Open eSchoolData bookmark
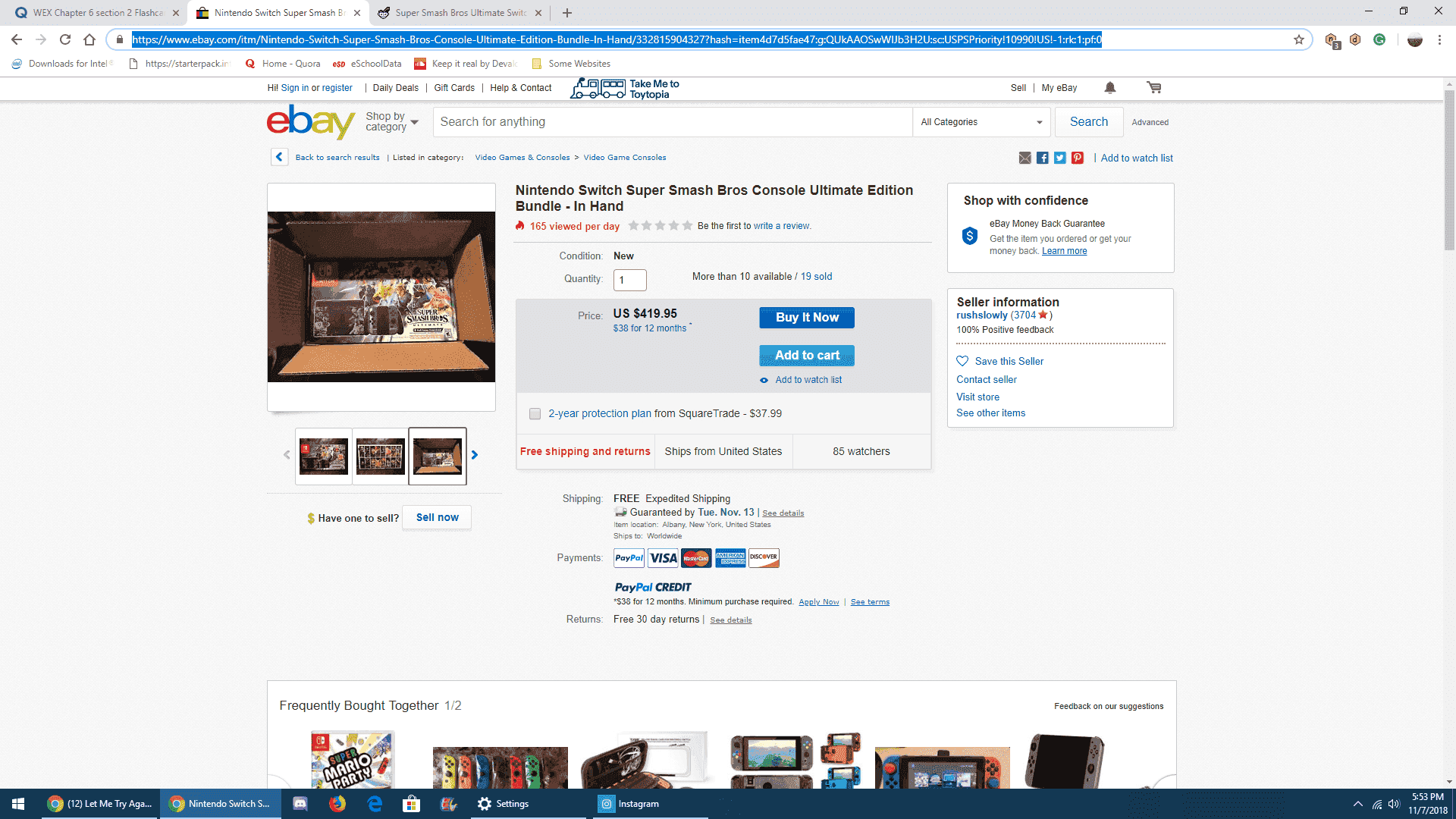 click(x=367, y=64)
